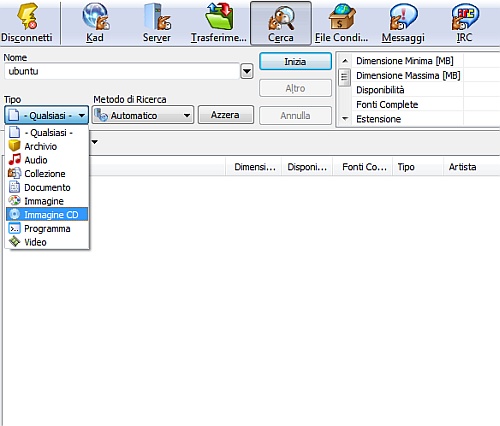Sort results by Artista column header
The height and width of the screenshot is (426, 500).
pos(462,167)
